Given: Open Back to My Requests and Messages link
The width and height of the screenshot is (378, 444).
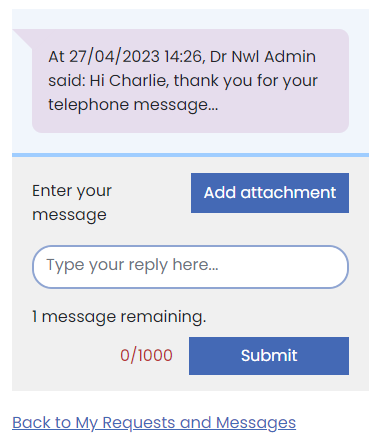Looking at the screenshot, I should (154, 423).
